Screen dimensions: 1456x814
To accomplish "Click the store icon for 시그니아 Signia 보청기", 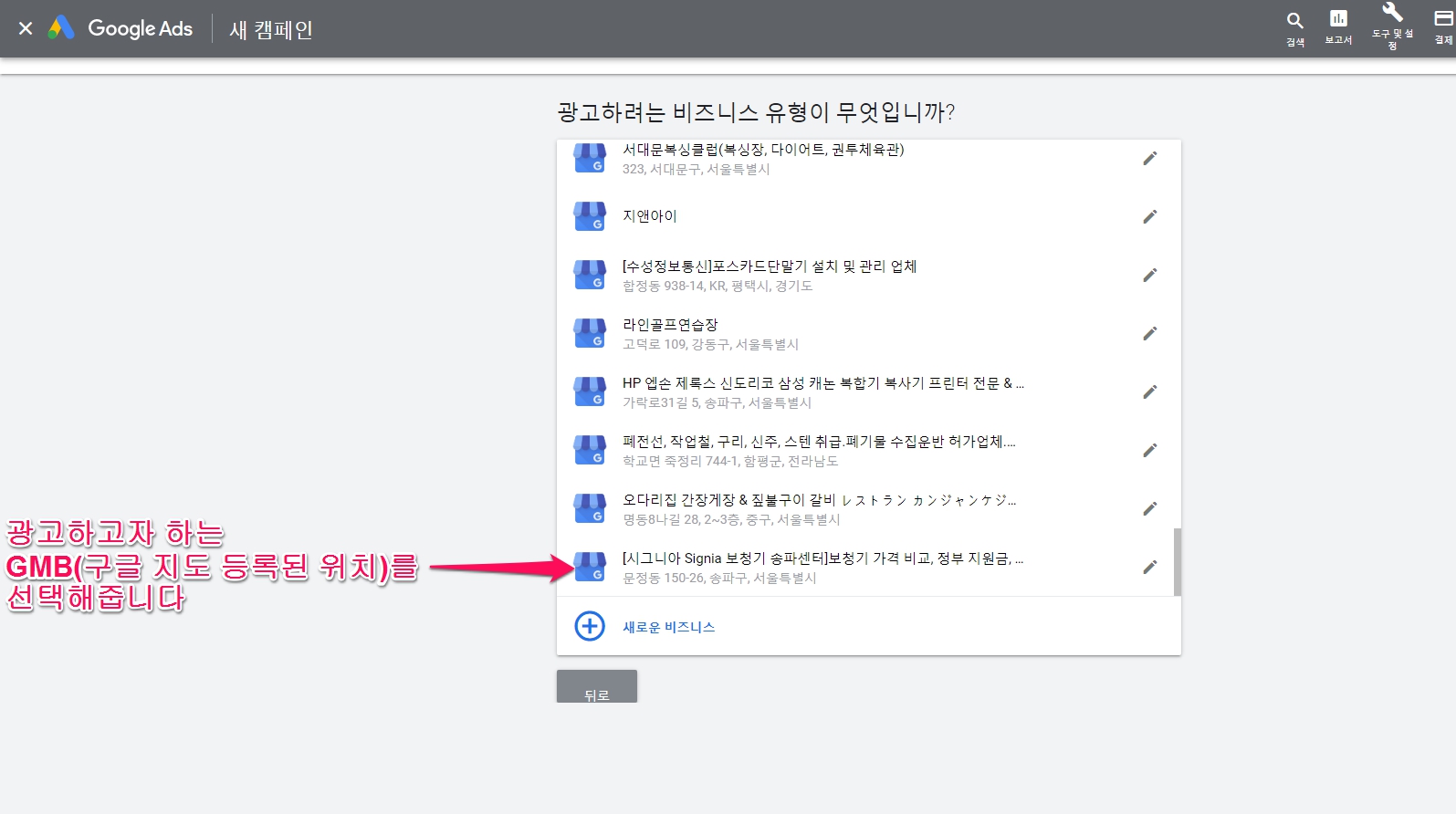I will click(590, 567).
